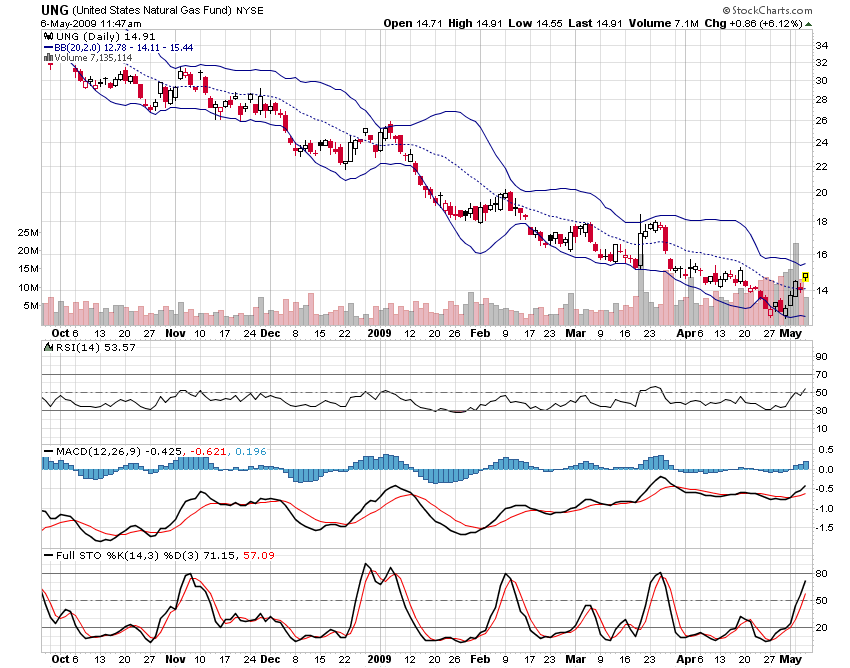Click the MACD(12,26,9) -0.425 label
The image size is (850, 668).
click(119, 451)
